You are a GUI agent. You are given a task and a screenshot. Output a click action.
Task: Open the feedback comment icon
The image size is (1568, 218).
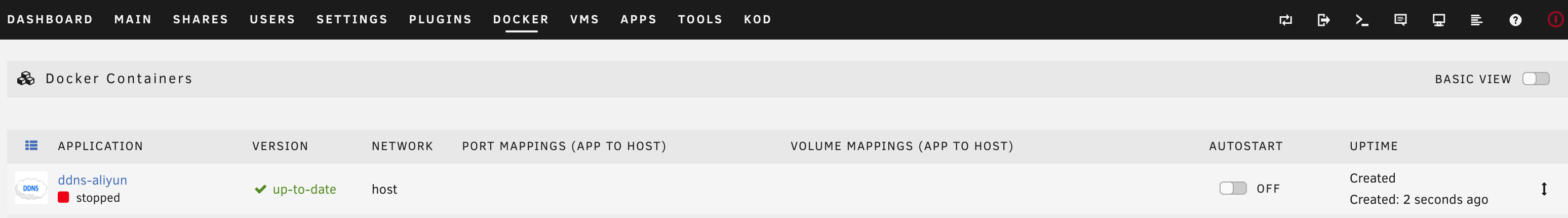point(1400,20)
